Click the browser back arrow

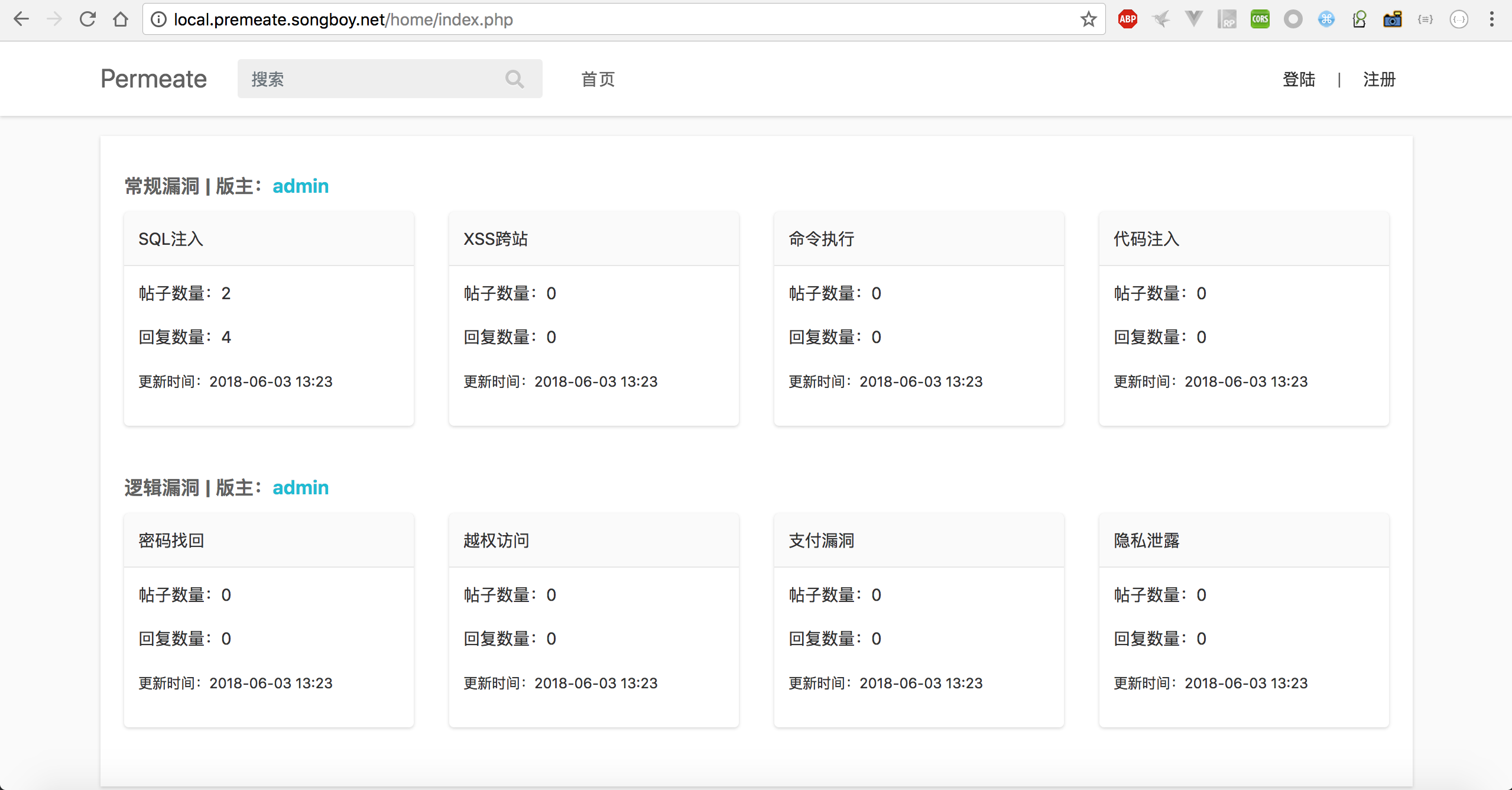(x=21, y=20)
